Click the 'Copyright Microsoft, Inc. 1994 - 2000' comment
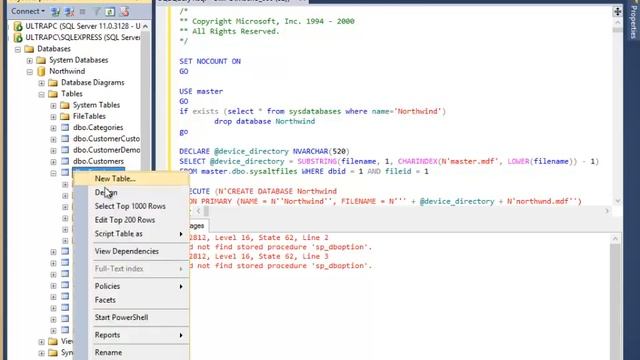640x360 pixels. point(273,21)
